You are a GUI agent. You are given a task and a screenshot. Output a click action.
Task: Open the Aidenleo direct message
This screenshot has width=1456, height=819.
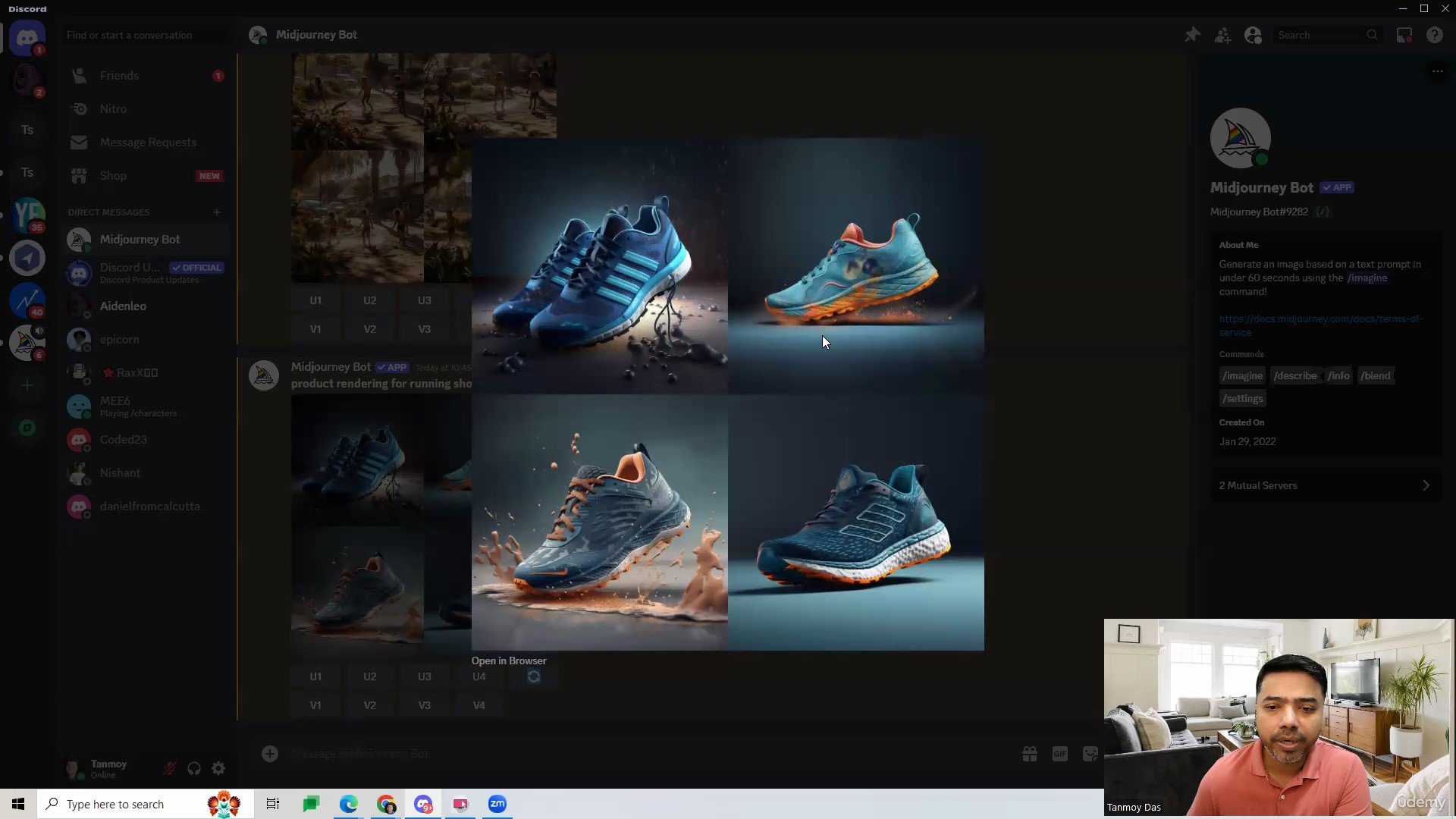click(146, 306)
